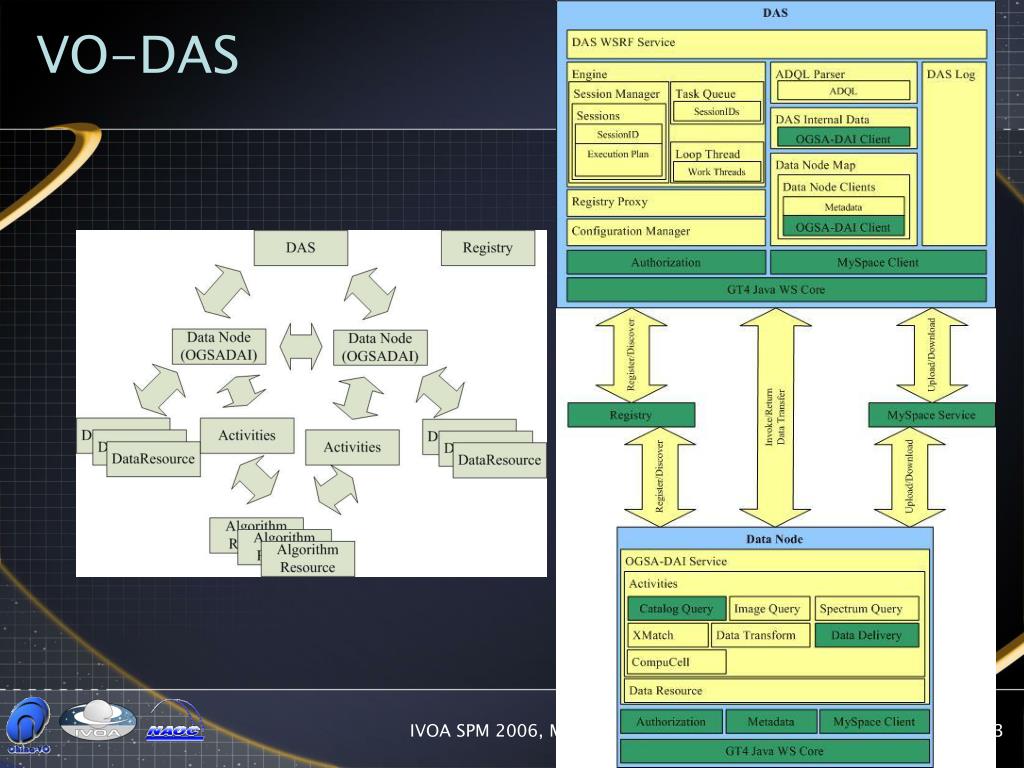The height and width of the screenshot is (768, 1024).
Task: Select Metadata inside Data Node Clients
Action: coord(843,206)
